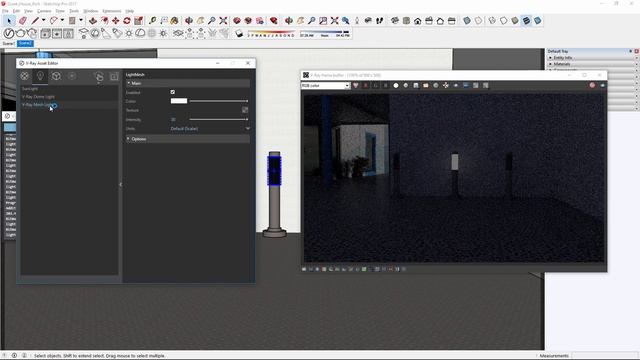The image size is (640, 360).
Task: Select the Paint Bucket tool
Action: [174, 20]
